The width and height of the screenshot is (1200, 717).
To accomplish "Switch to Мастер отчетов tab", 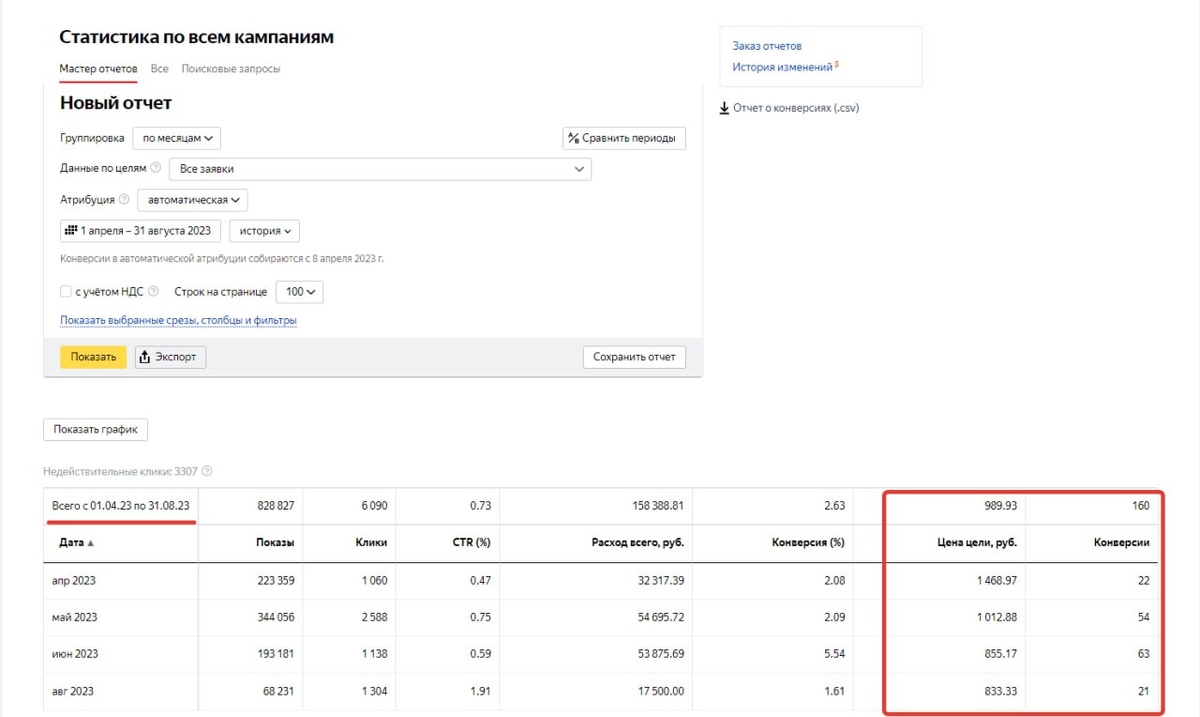I will click(98, 69).
